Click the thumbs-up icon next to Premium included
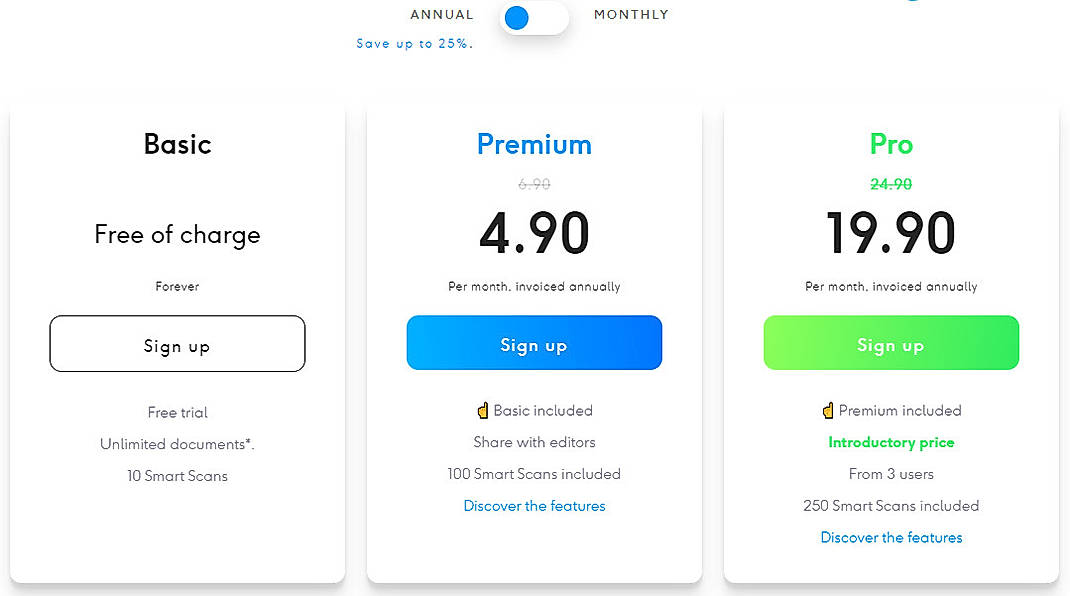 pyautogui.click(x=827, y=410)
